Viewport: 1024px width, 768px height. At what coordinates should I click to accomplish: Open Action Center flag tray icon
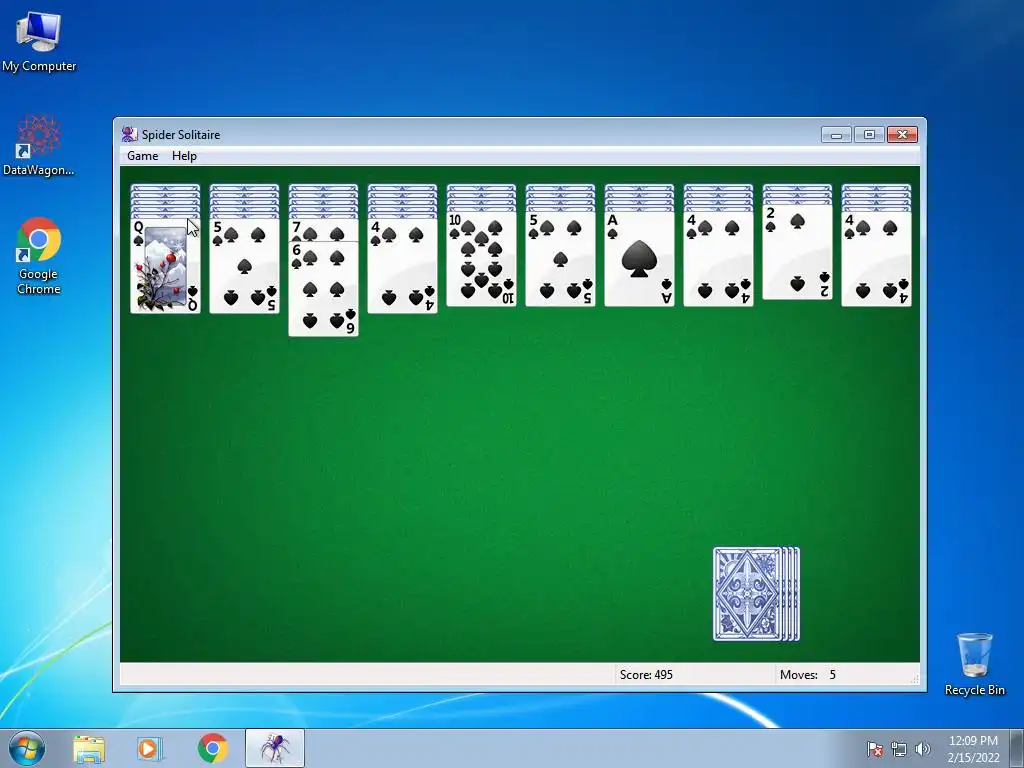875,749
